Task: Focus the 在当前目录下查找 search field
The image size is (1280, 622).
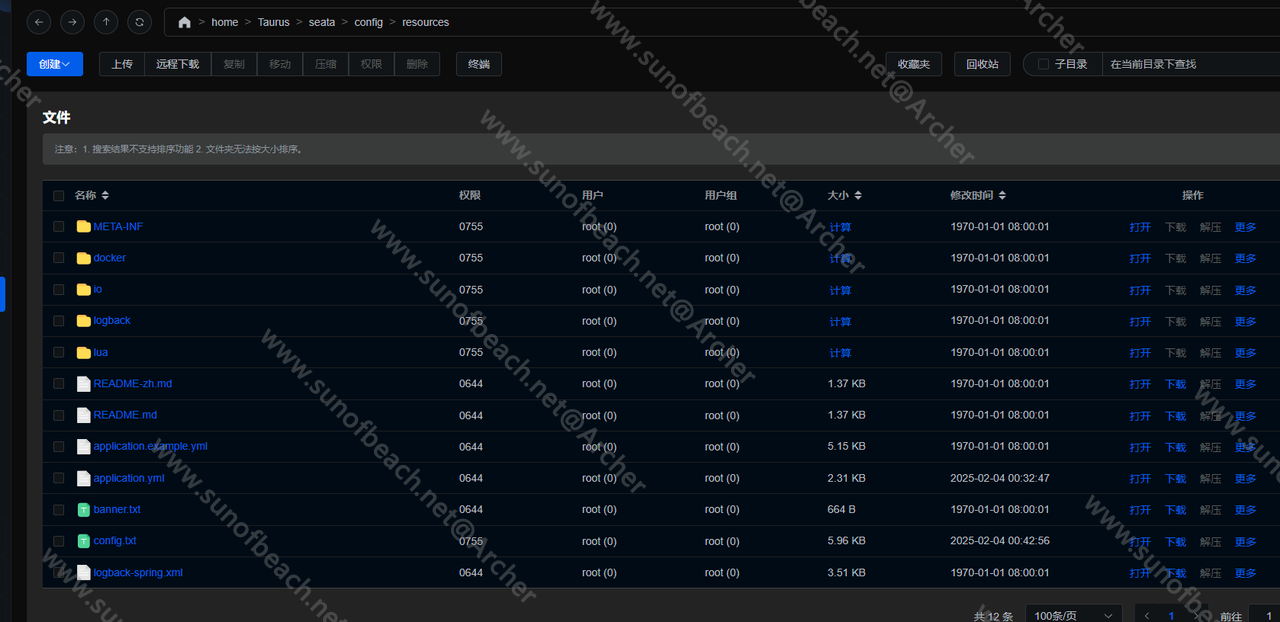Action: 1190,64
